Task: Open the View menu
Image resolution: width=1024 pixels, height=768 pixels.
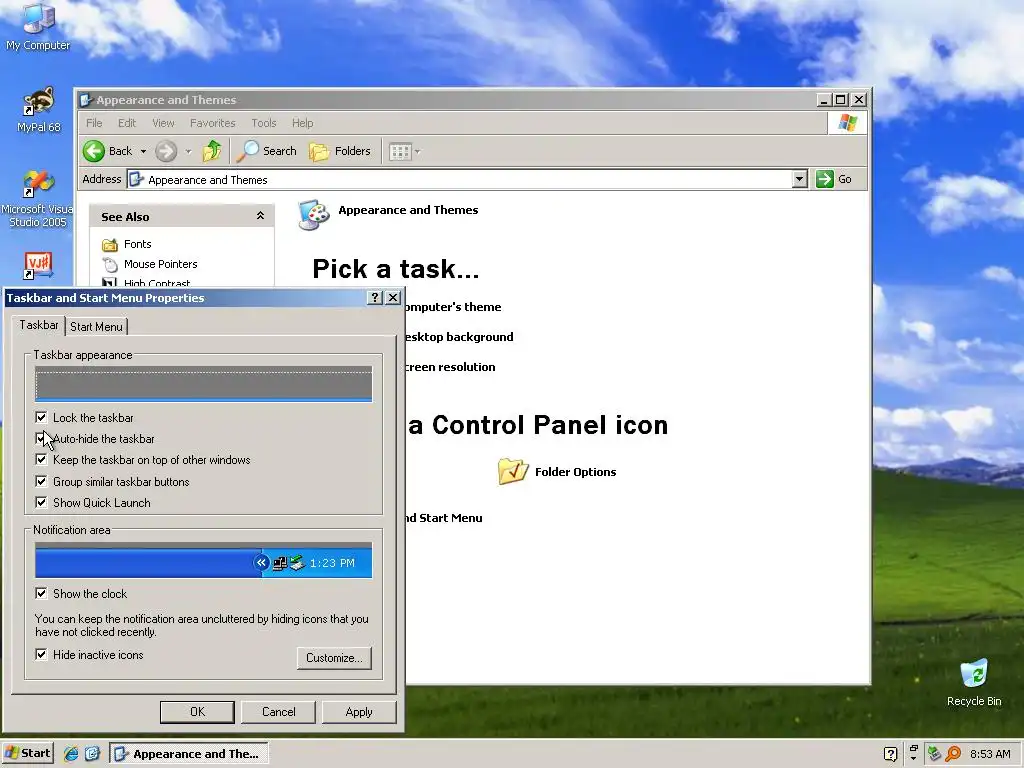Action: click(163, 123)
